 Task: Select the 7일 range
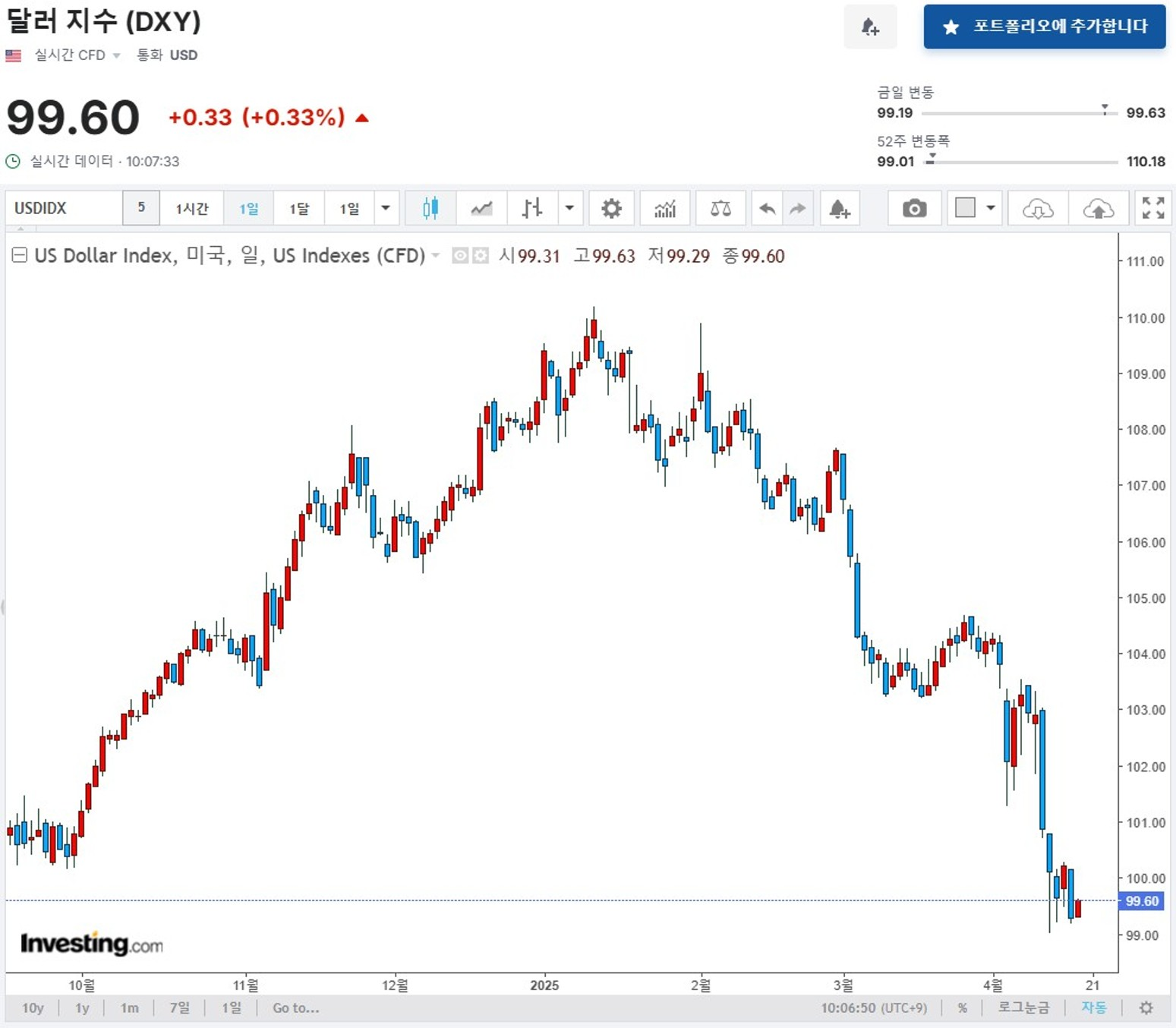click(180, 1008)
